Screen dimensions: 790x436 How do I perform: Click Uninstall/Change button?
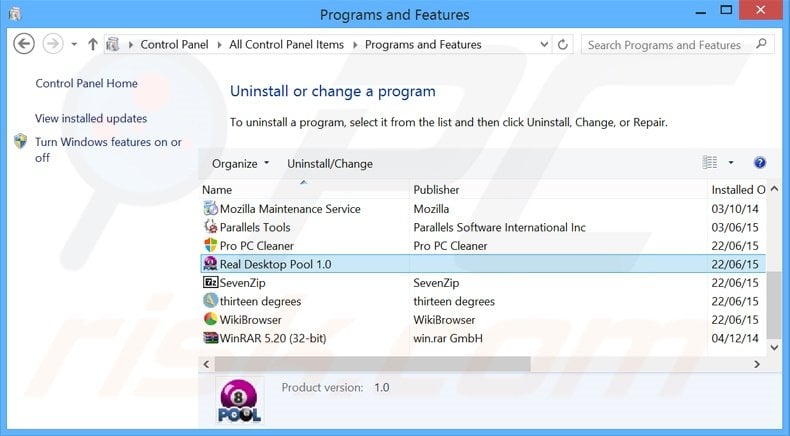pyautogui.click(x=330, y=163)
